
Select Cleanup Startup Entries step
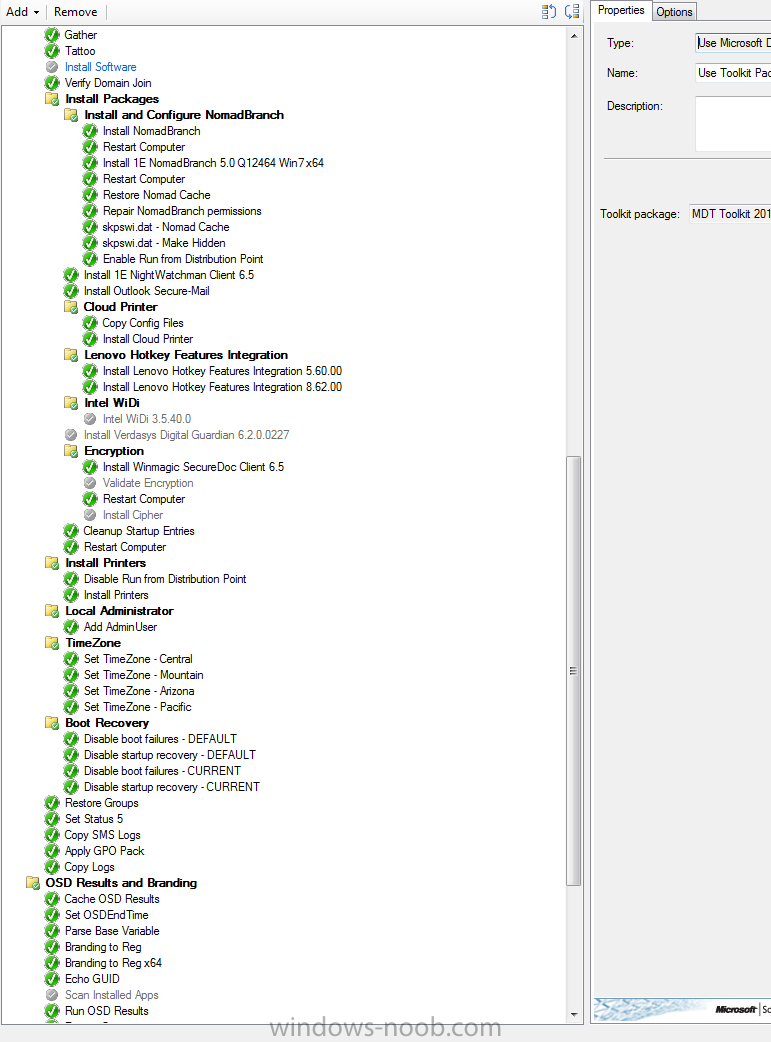click(139, 530)
